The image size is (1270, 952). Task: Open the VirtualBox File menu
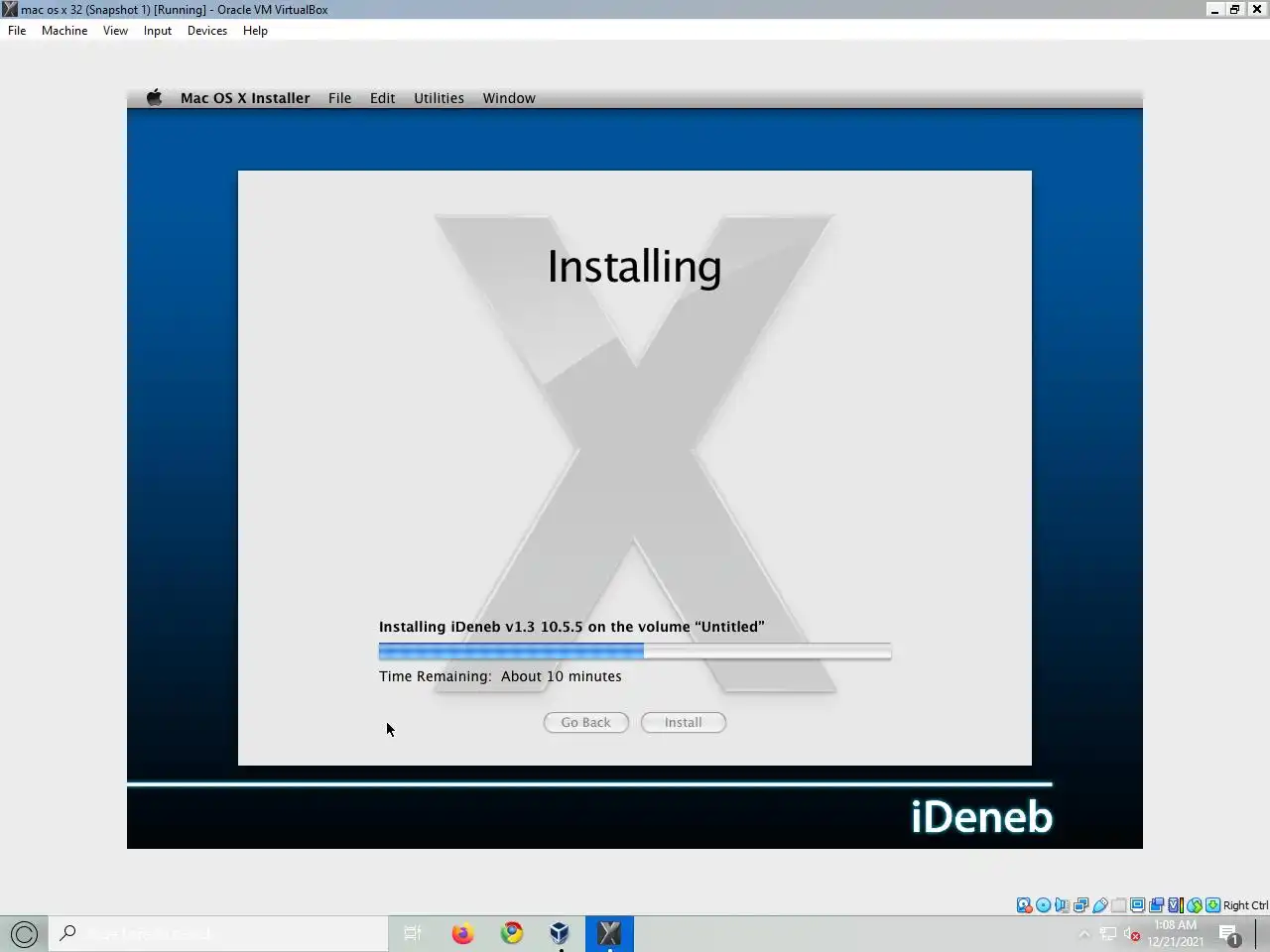(x=17, y=31)
